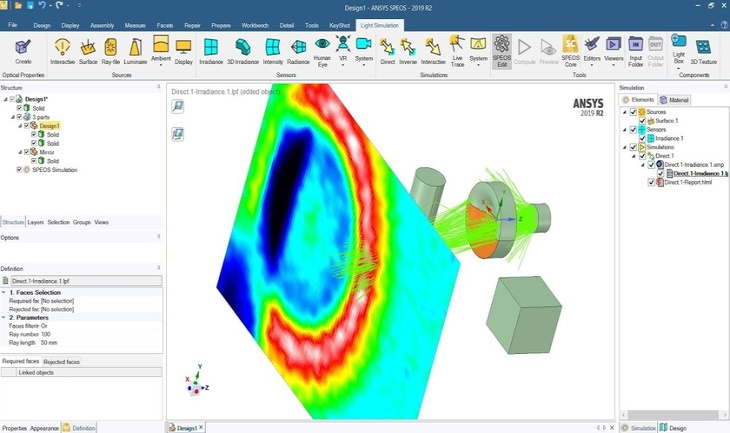730x433 pixels.
Task: Click the Direct.1-Irradiance.1.lpf name field
Action: tap(86, 281)
